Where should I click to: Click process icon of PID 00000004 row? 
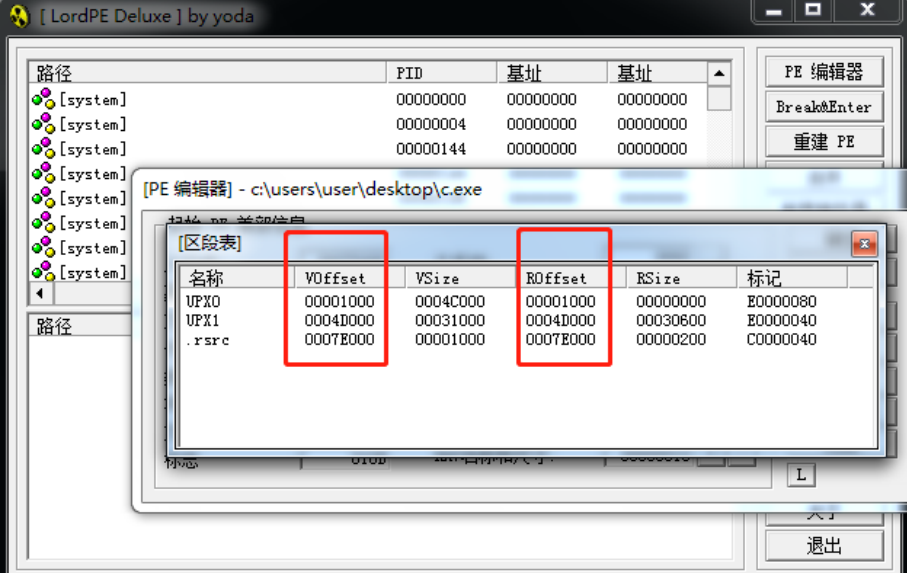tap(43, 124)
